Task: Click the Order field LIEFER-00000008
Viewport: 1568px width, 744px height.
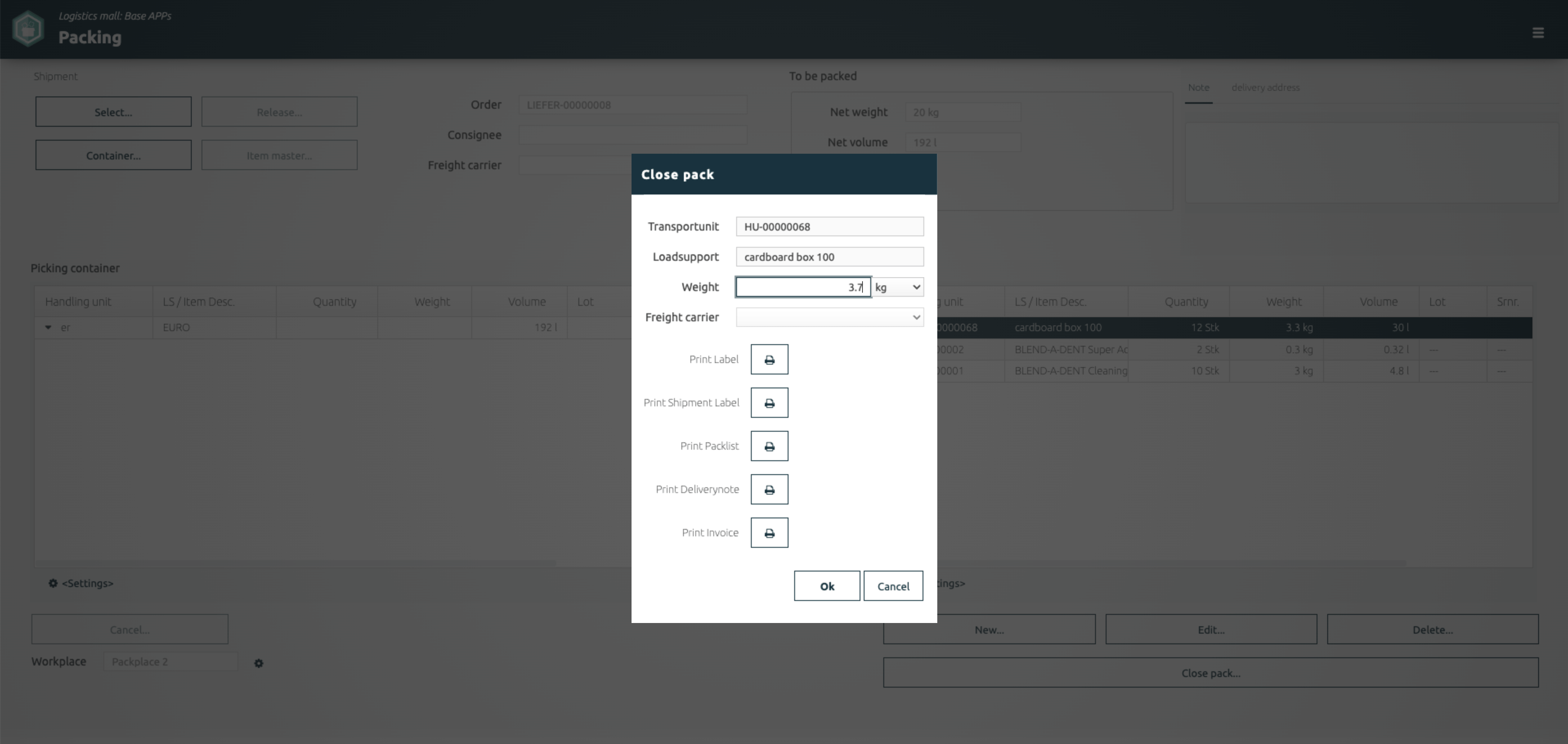Action: [x=632, y=105]
